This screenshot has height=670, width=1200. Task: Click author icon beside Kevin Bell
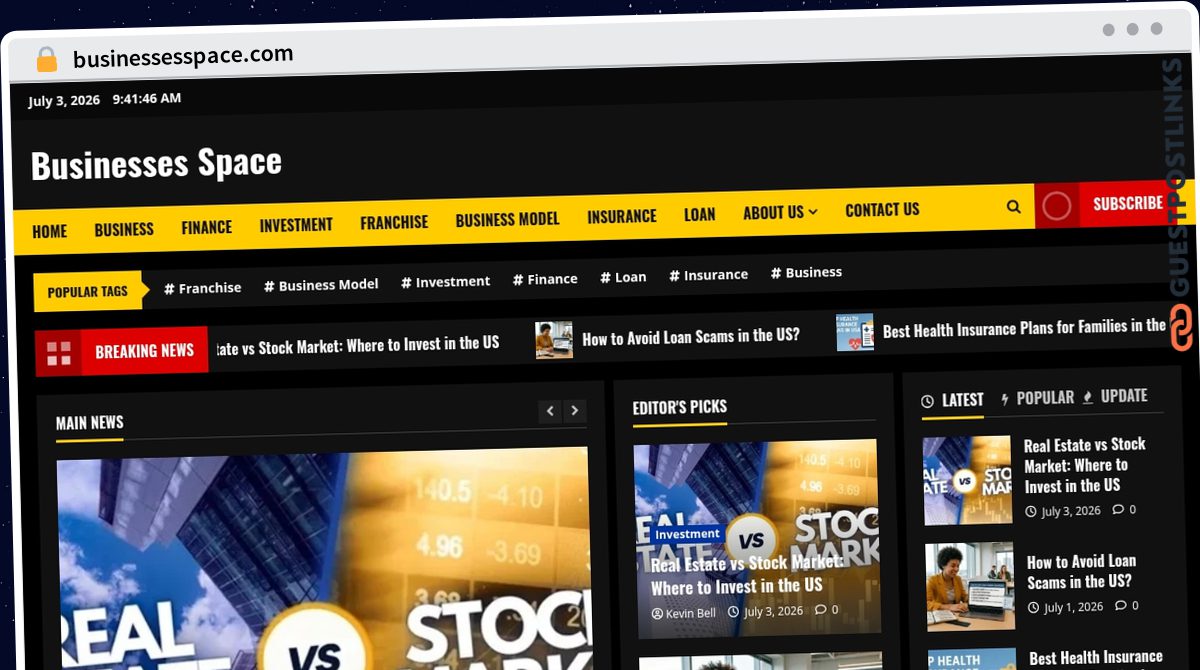[x=657, y=613]
